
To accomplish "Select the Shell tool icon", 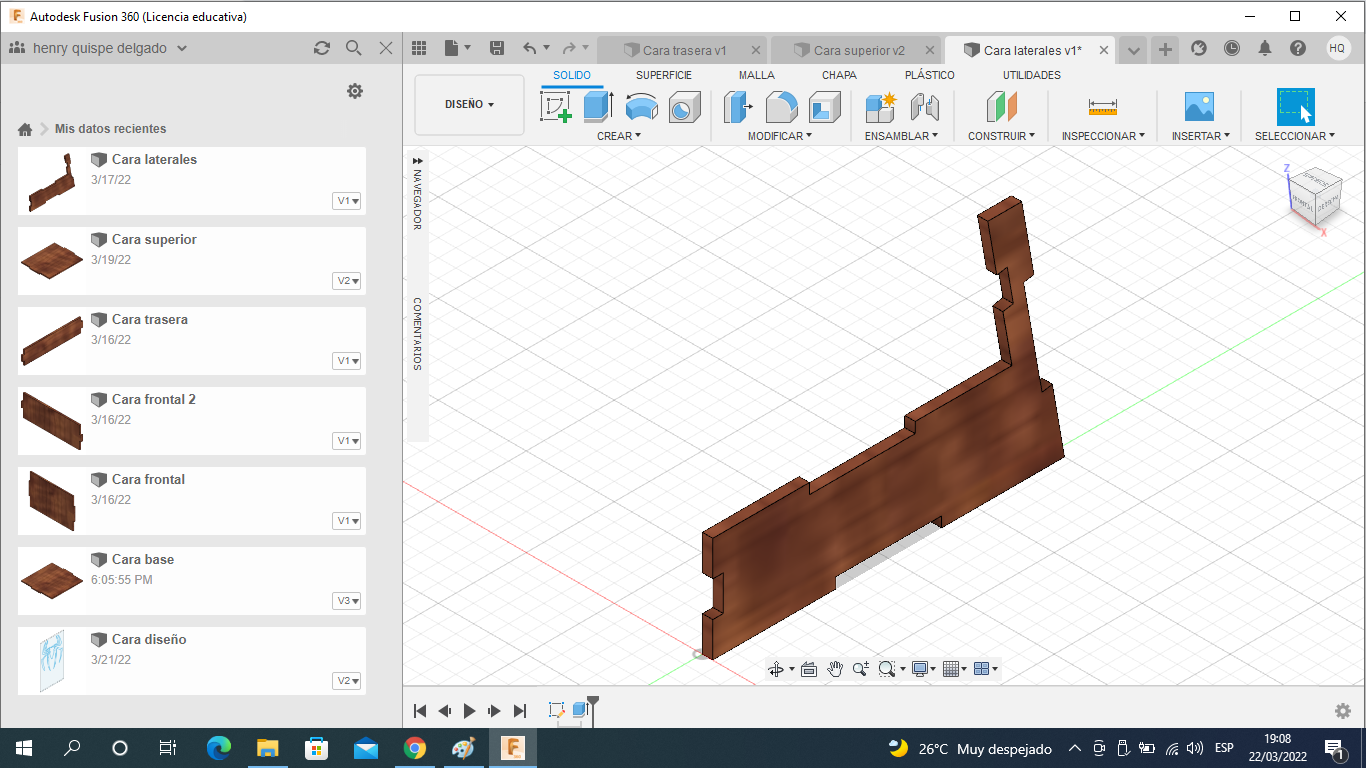I will [x=824, y=107].
